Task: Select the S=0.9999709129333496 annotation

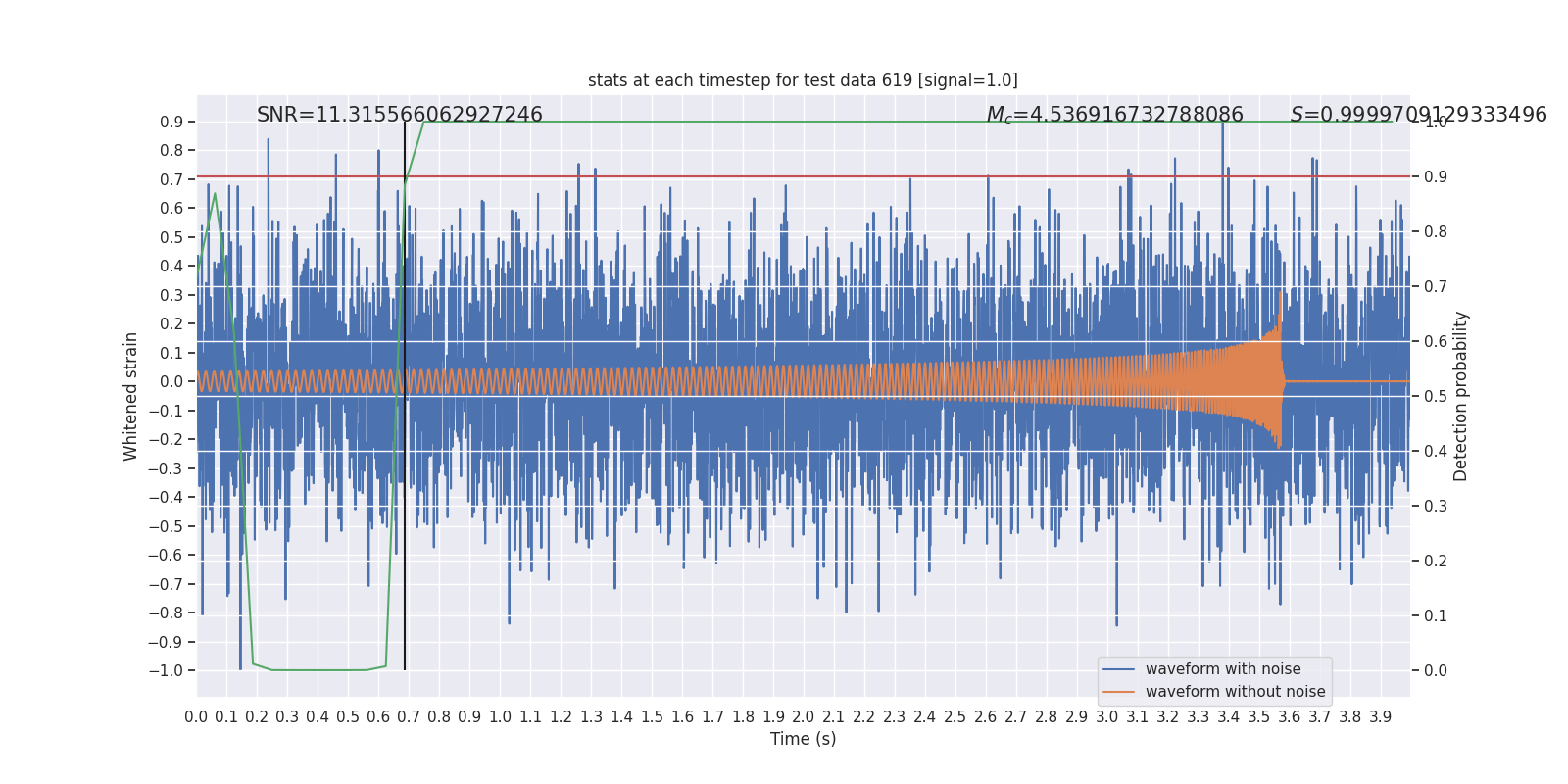Action: pos(1418,115)
